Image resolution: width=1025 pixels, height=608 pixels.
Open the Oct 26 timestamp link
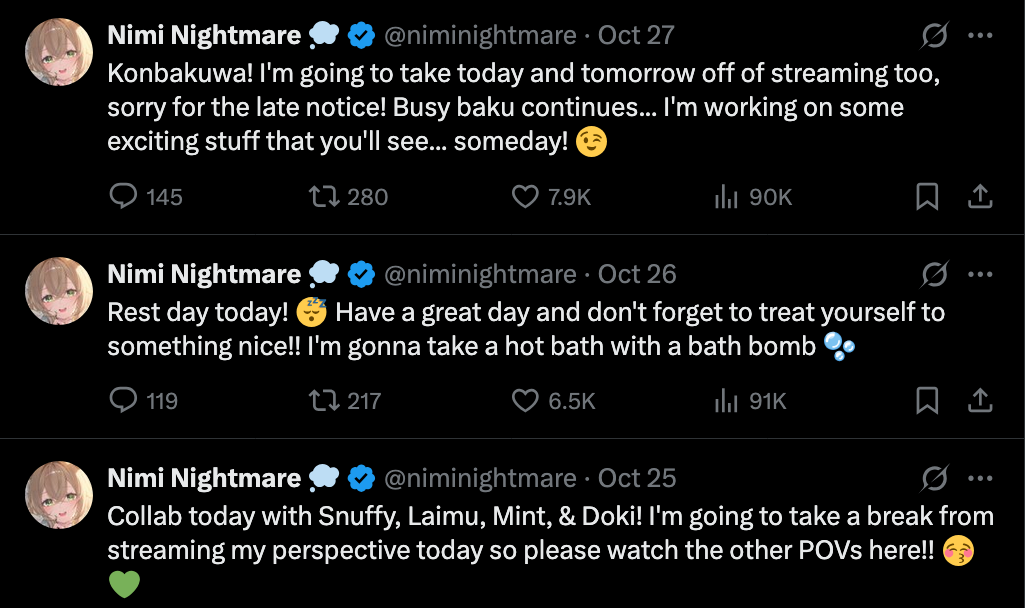click(x=637, y=275)
